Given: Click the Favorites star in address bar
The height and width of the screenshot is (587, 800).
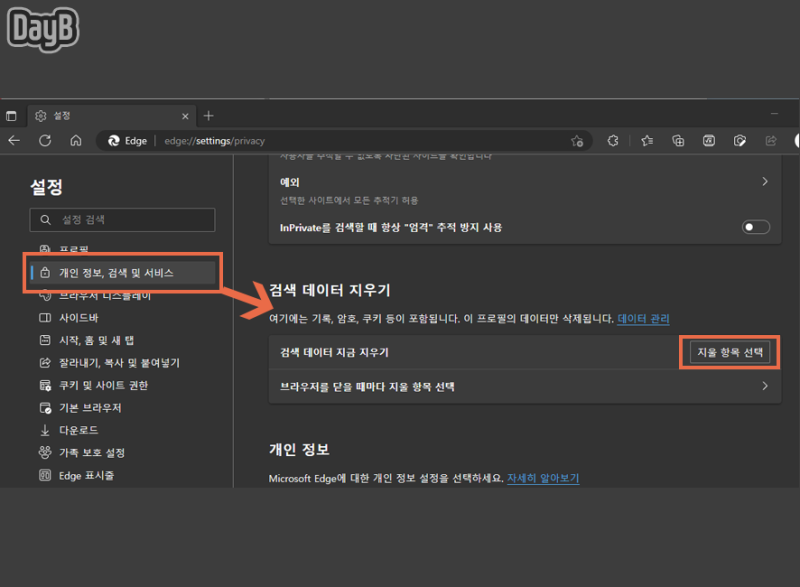Looking at the screenshot, I should [x=578, y=141].
